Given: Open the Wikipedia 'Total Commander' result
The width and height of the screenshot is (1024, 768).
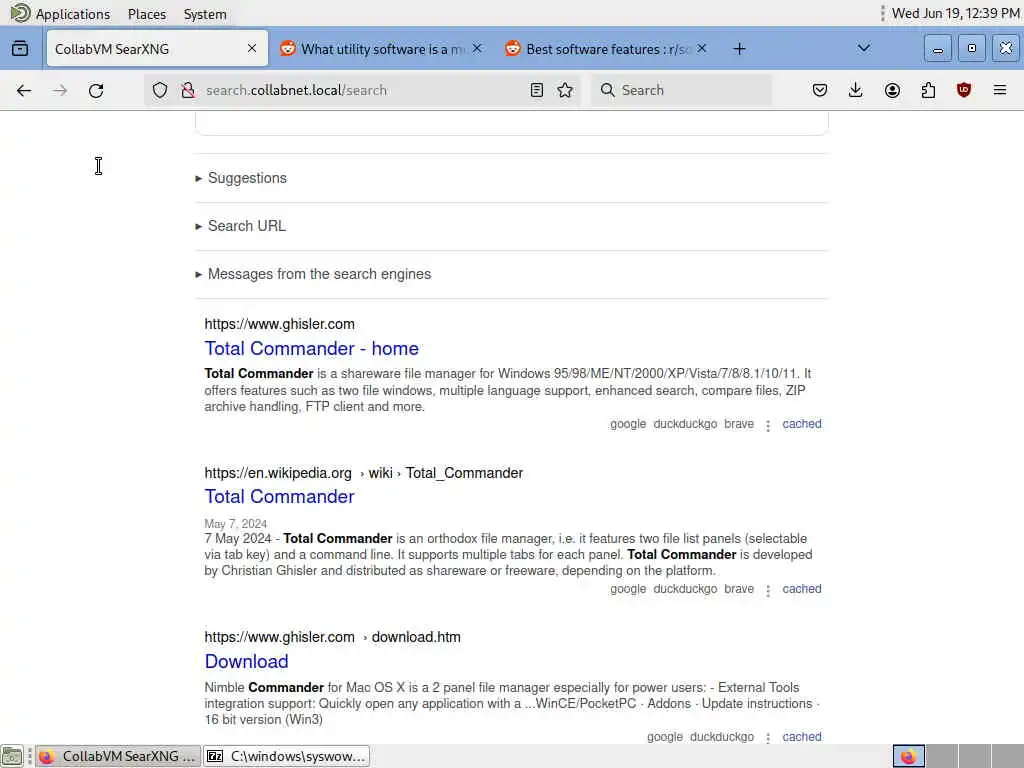Looking at the screenshot, I should [x=280, y=496].
